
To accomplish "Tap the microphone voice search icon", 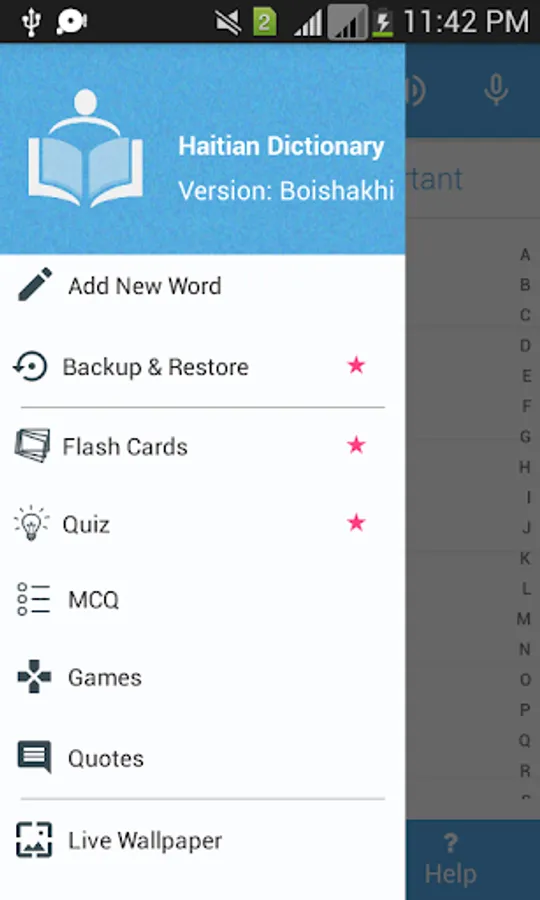I will point(496,90).
